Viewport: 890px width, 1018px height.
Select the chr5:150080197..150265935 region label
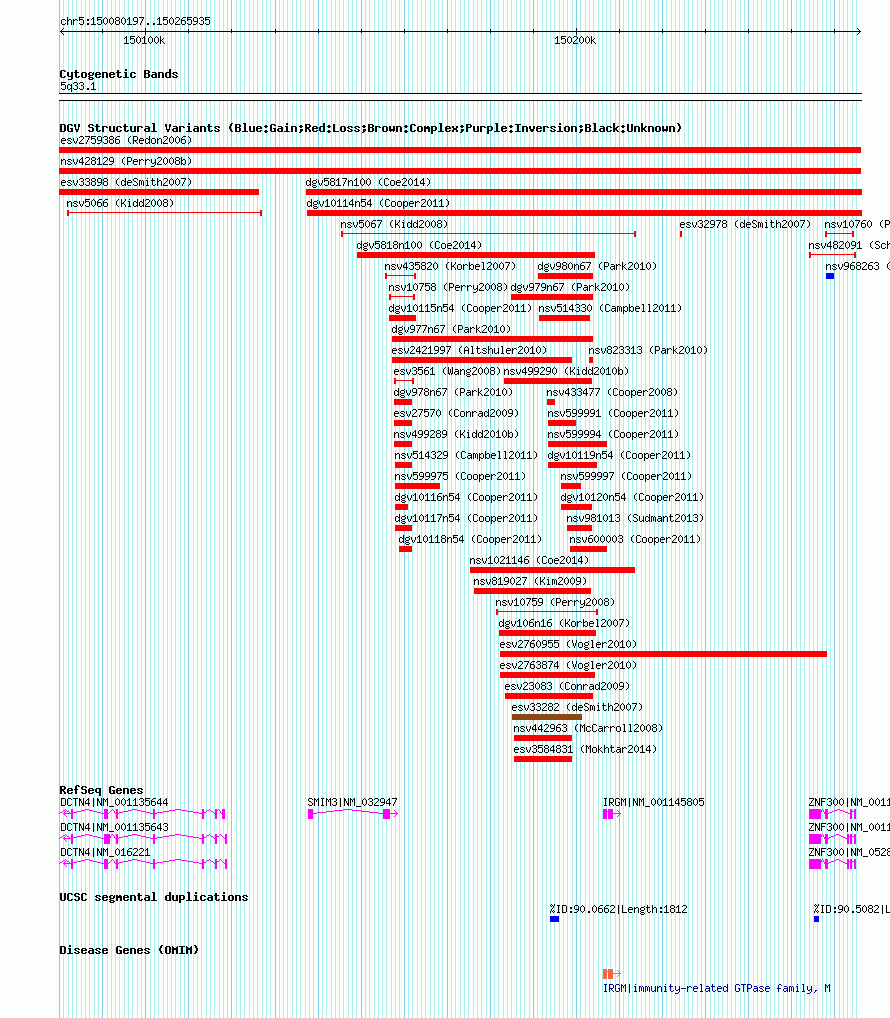[135, 21]
